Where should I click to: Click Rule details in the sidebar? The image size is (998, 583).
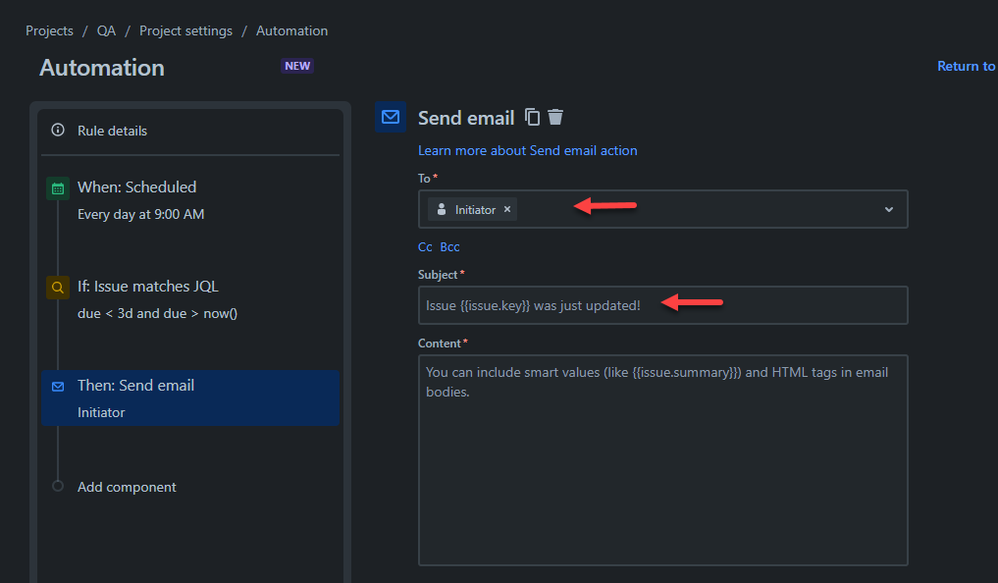[x=113, y=130]
